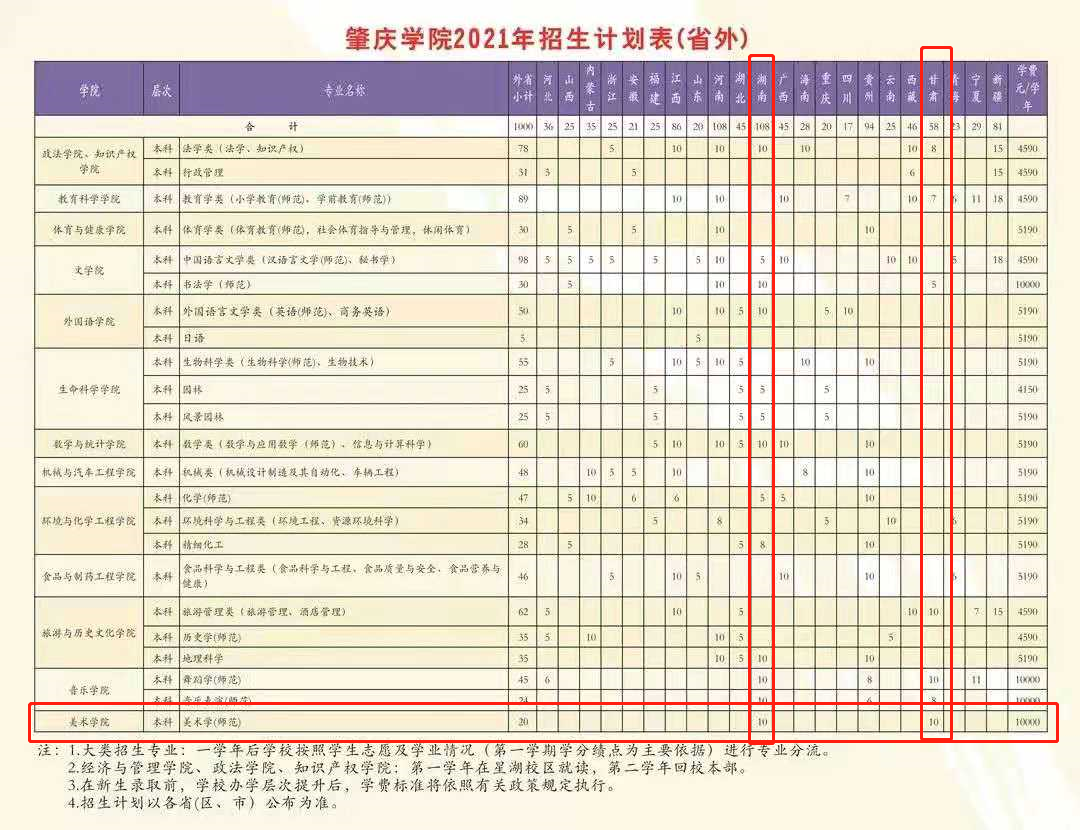Select the 日语 major row

[193, 337]
